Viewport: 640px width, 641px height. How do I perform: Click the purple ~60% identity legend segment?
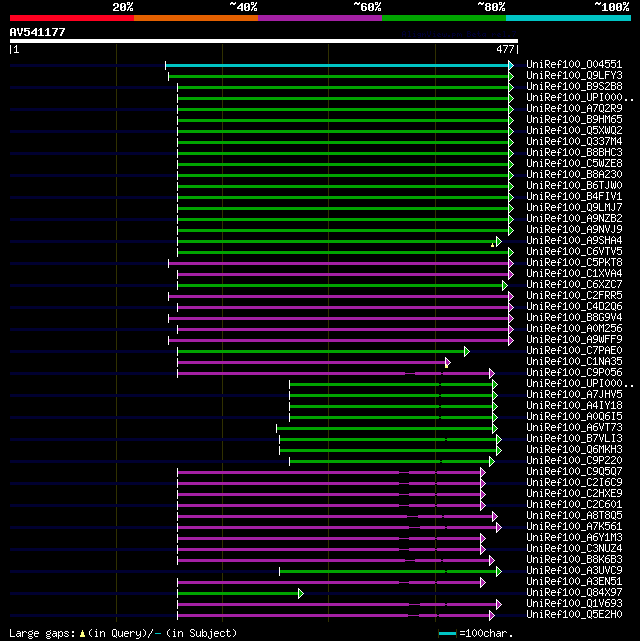tap(320, 18)
